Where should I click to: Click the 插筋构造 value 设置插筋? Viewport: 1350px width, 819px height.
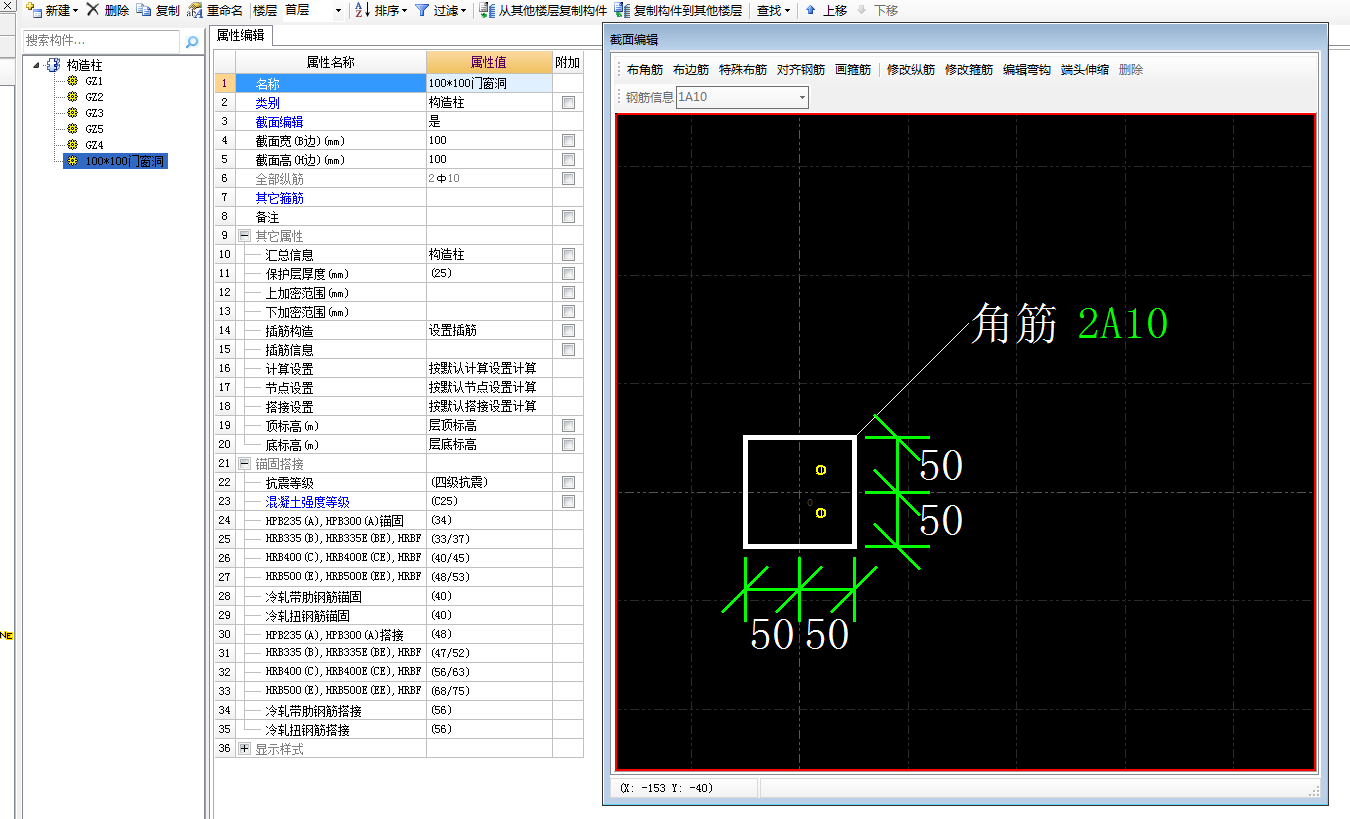coord(489,331)
